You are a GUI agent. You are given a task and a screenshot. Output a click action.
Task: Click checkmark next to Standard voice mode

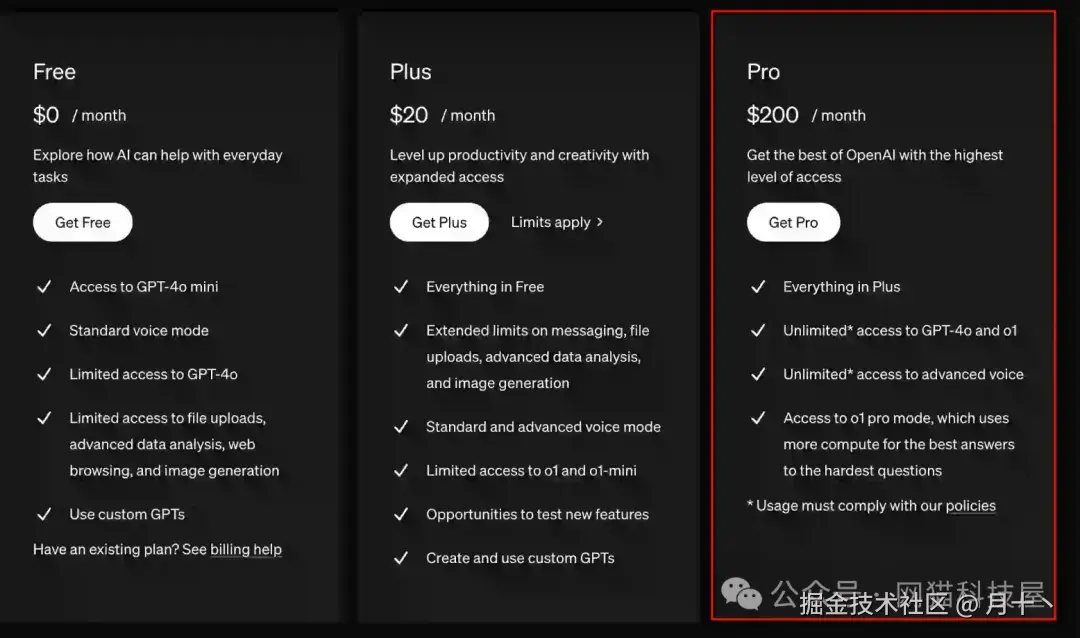pos(44,330)
